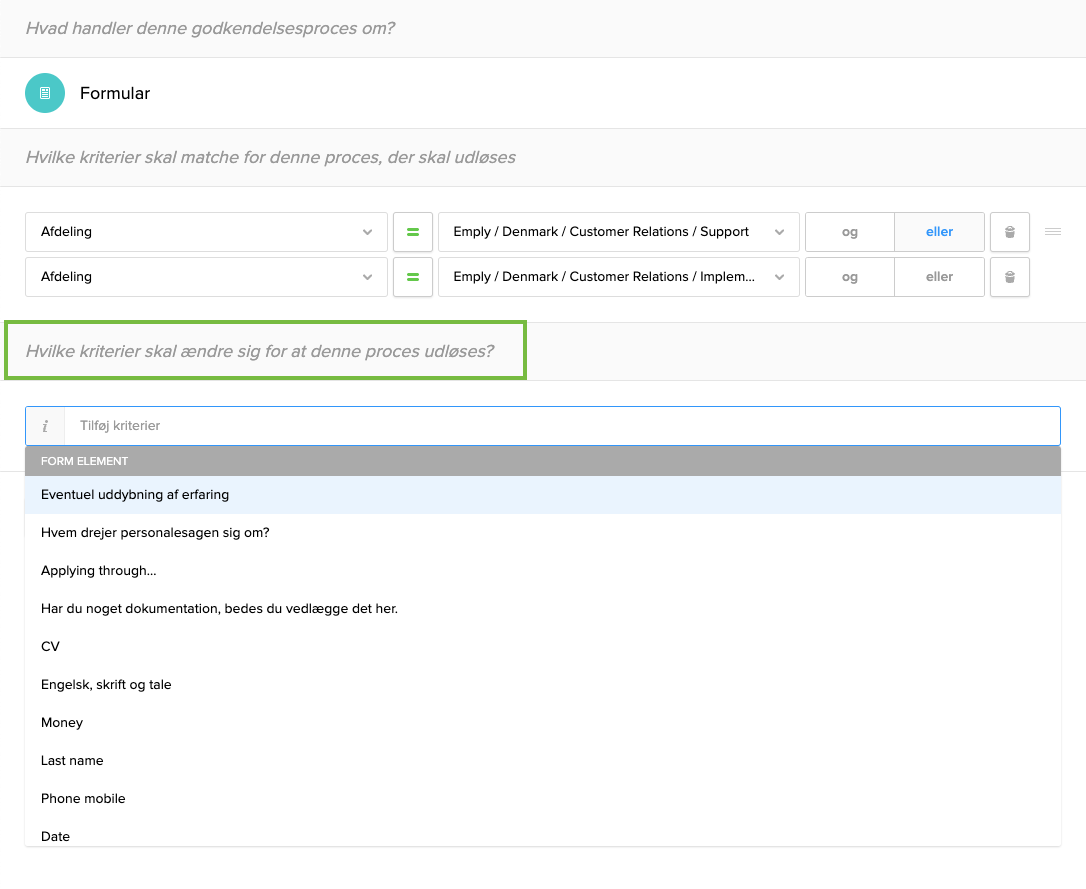The width and height of the screenshot is (1086, 889).
Task: Click 'eller' on the second criterion row
Action: [939, 277]
